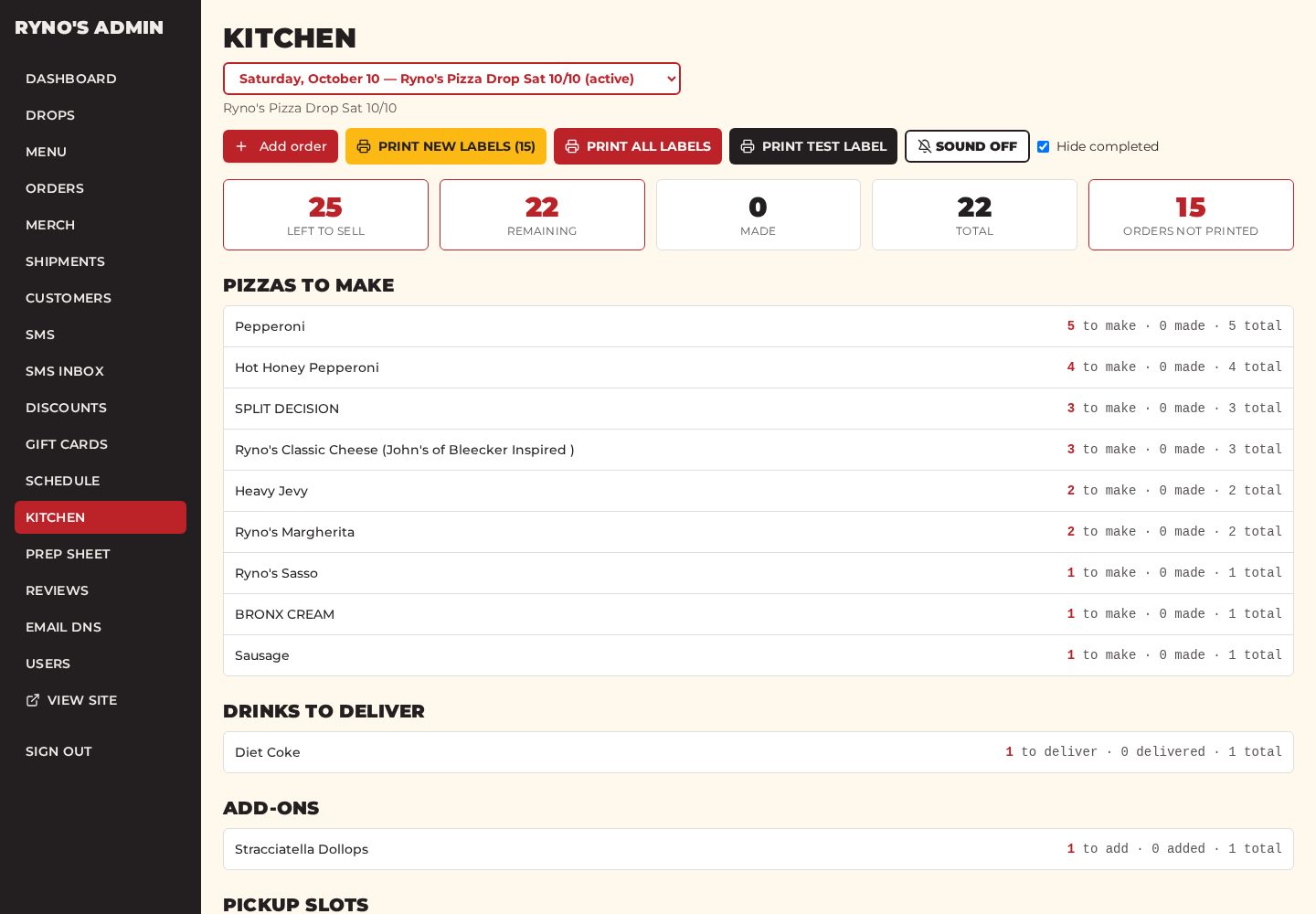This screenshot has width=1316, height=914.
Task: Click the 25 Left to Sell card
Action: [x=325, y=215]
